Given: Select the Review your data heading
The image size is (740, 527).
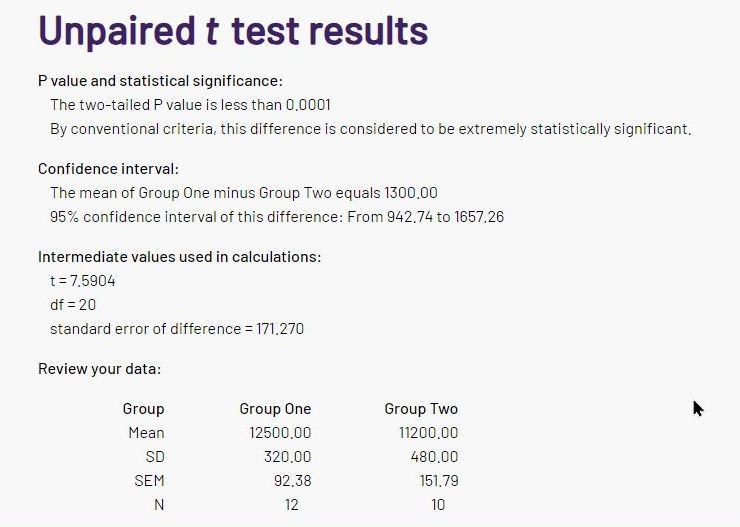Looking at the screenshot, I should click(100, 368).
